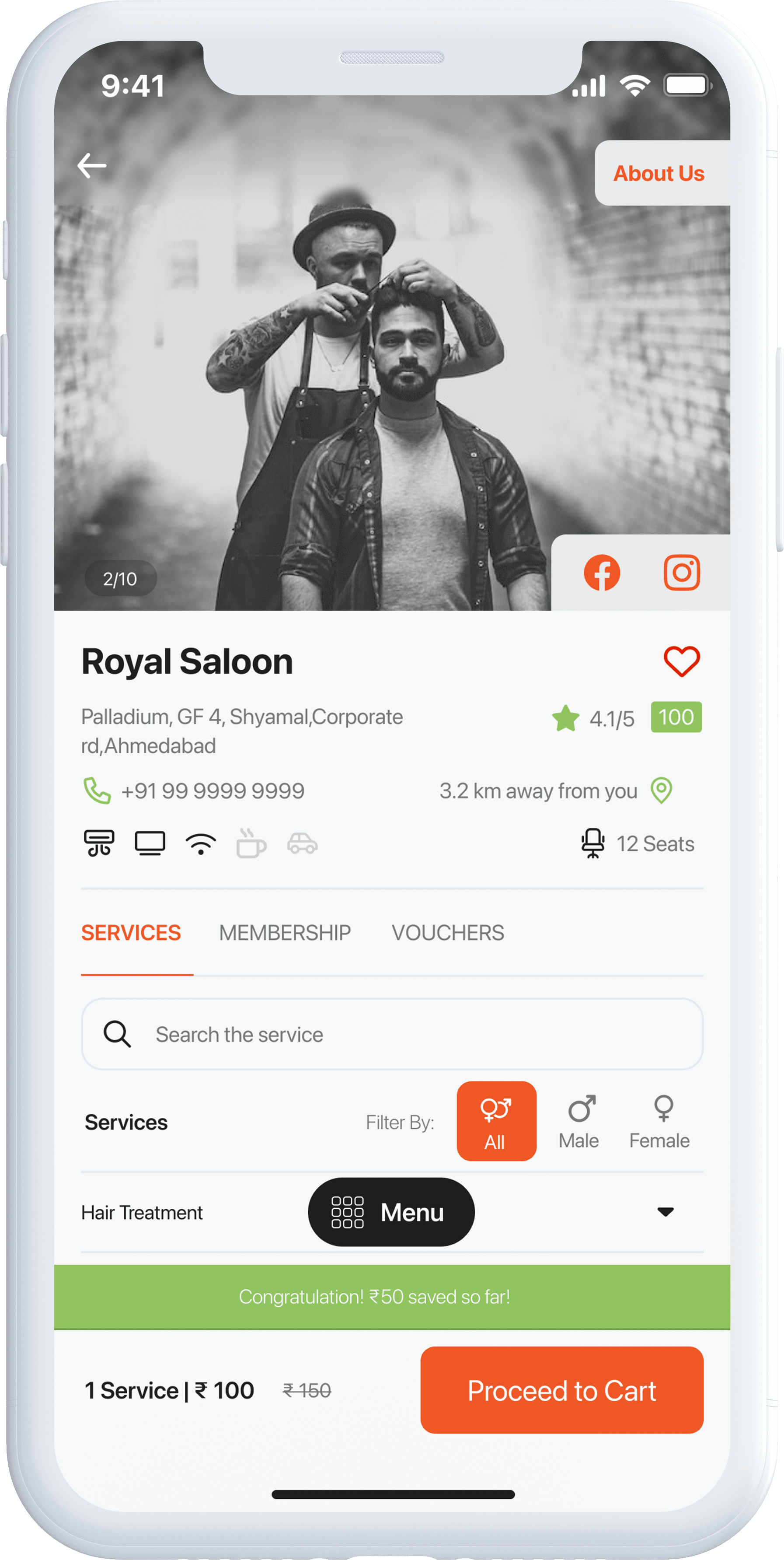Tap the coffee cup amenity icon
784x1560 pixels.
point(251,843)
